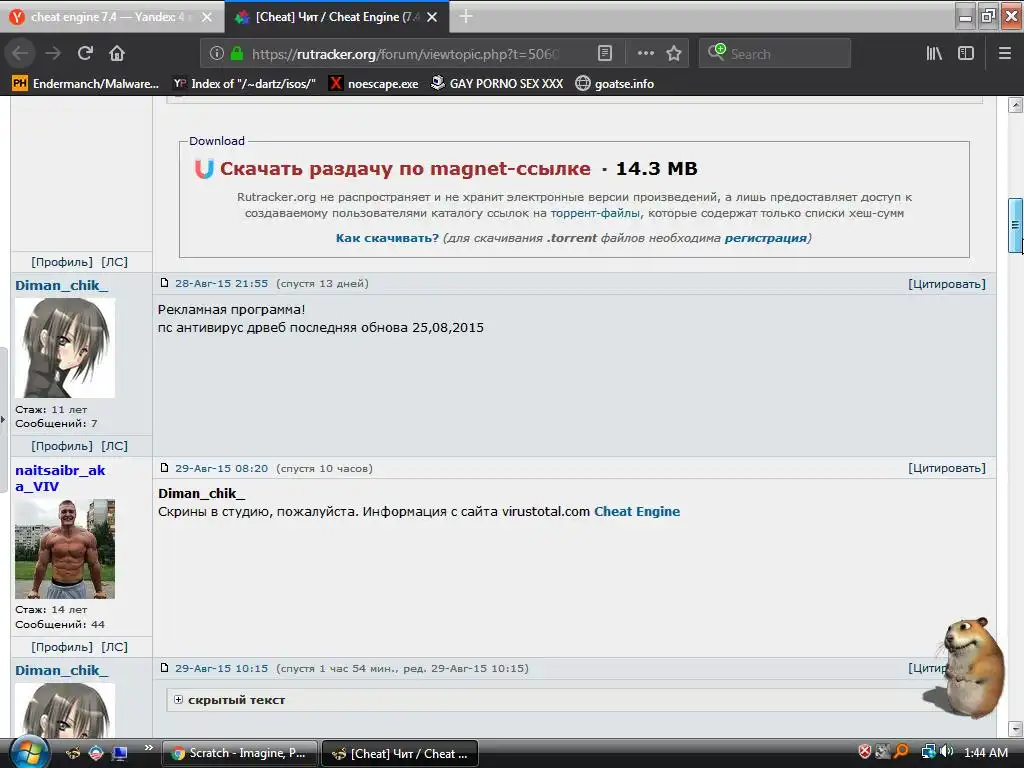Open the Как скачивать? link
The width and height of the screenshot is (1024, 768).
387,238
